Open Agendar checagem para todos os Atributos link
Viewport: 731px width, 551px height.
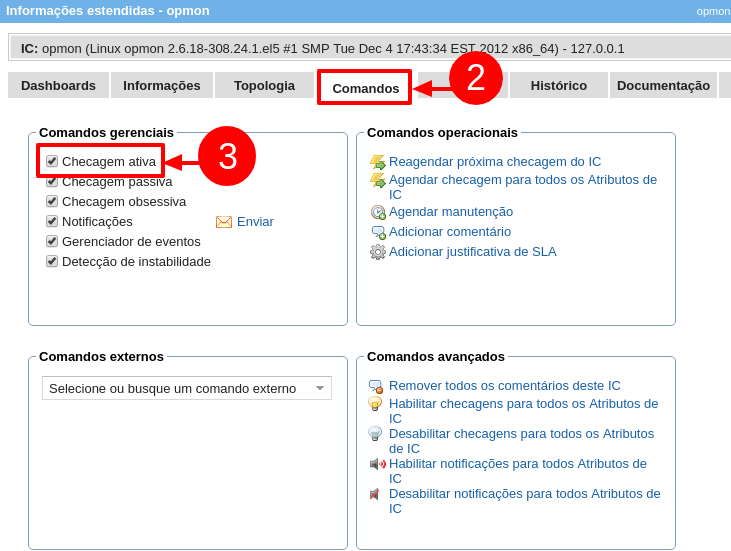click(x=522, y=180)
